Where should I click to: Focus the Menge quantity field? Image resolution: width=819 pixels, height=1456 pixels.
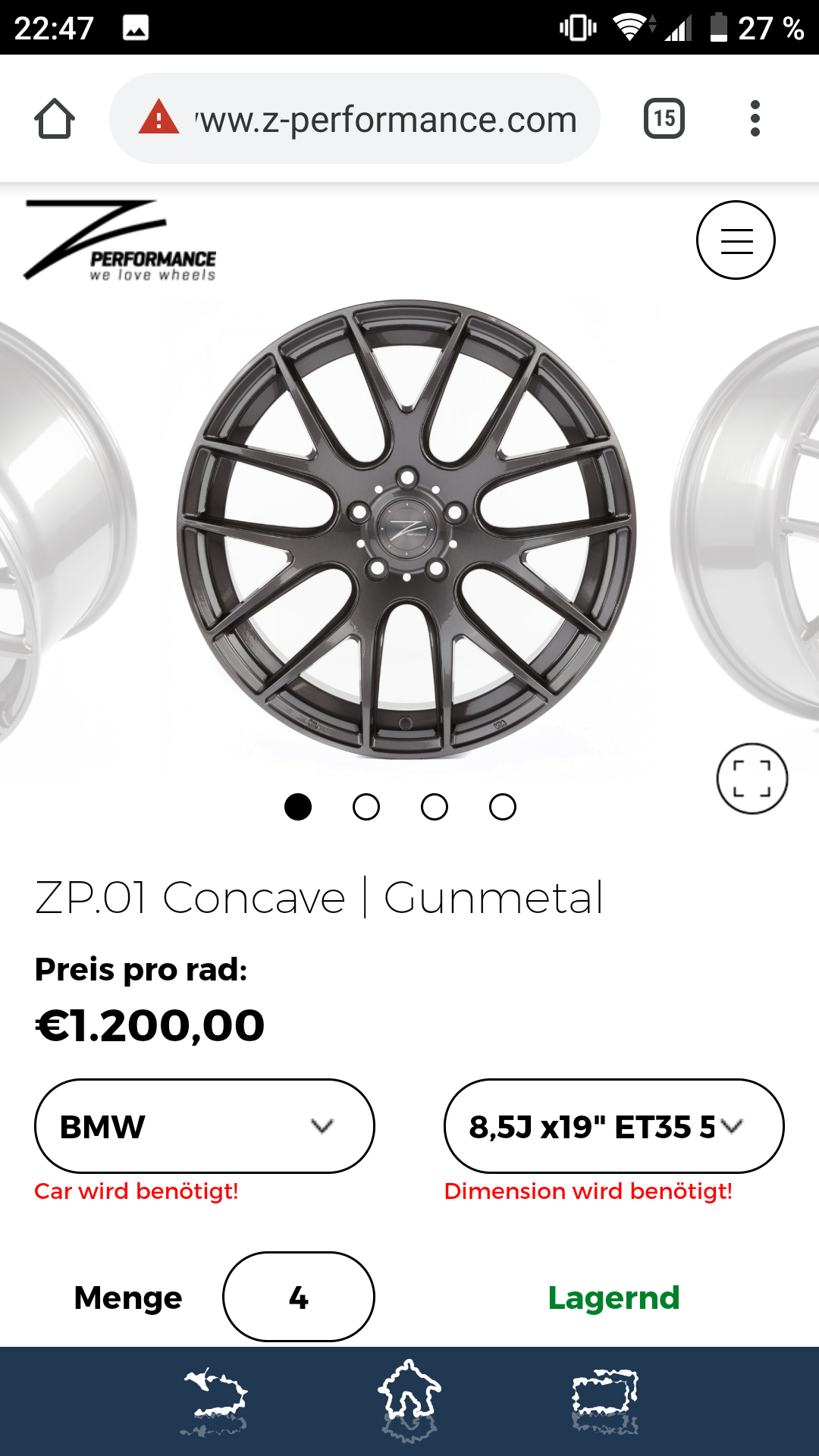coord(298,1297)
